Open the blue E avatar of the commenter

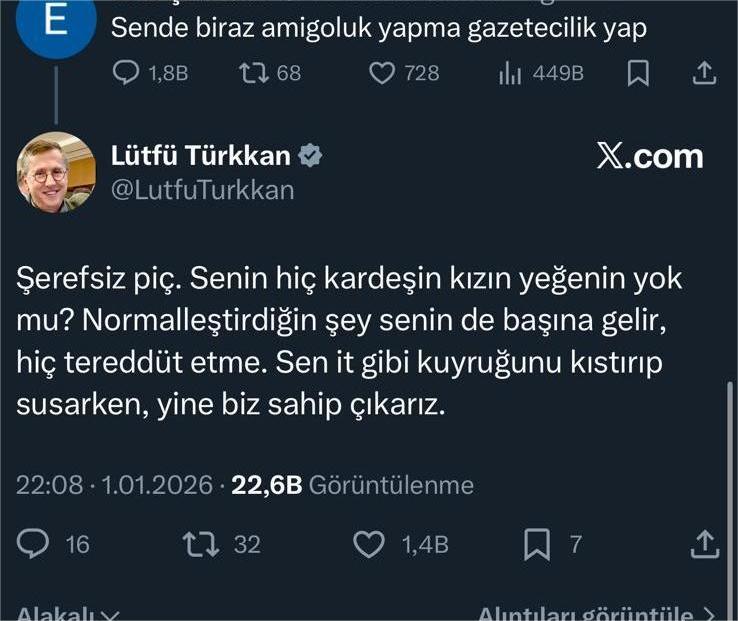[x=56, y=25]
